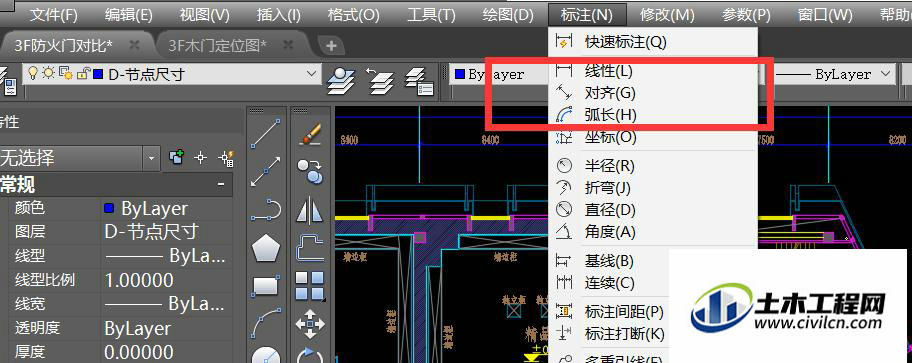Open the Layer States Manager icon

click(x=418, y=81)
